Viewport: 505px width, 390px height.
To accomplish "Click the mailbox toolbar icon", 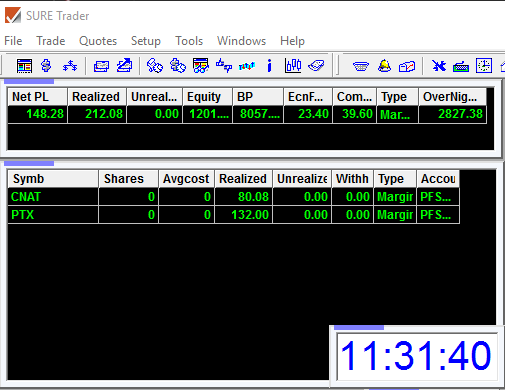I will tap(407, 66).
